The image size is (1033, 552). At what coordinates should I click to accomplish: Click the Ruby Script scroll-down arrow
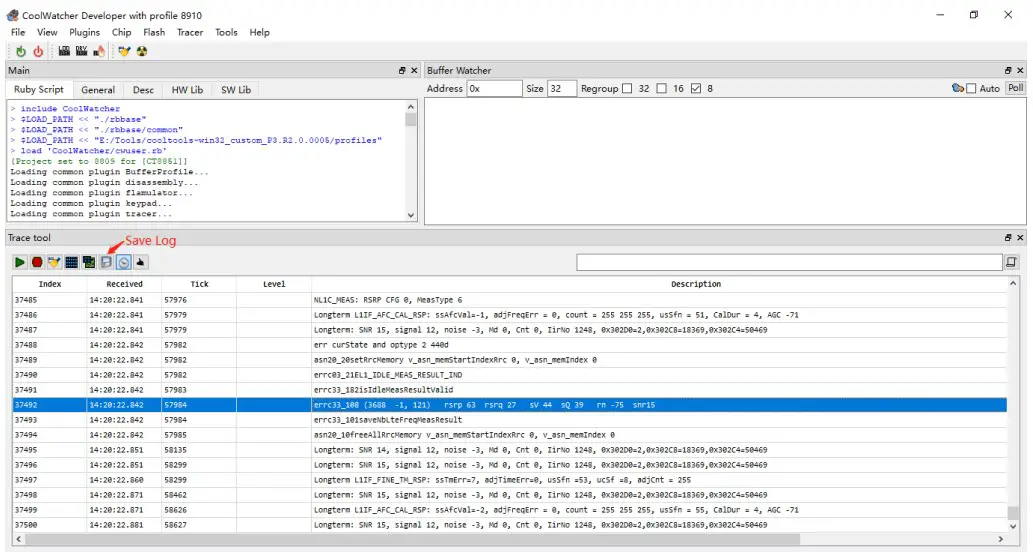[x=411, y=214]
